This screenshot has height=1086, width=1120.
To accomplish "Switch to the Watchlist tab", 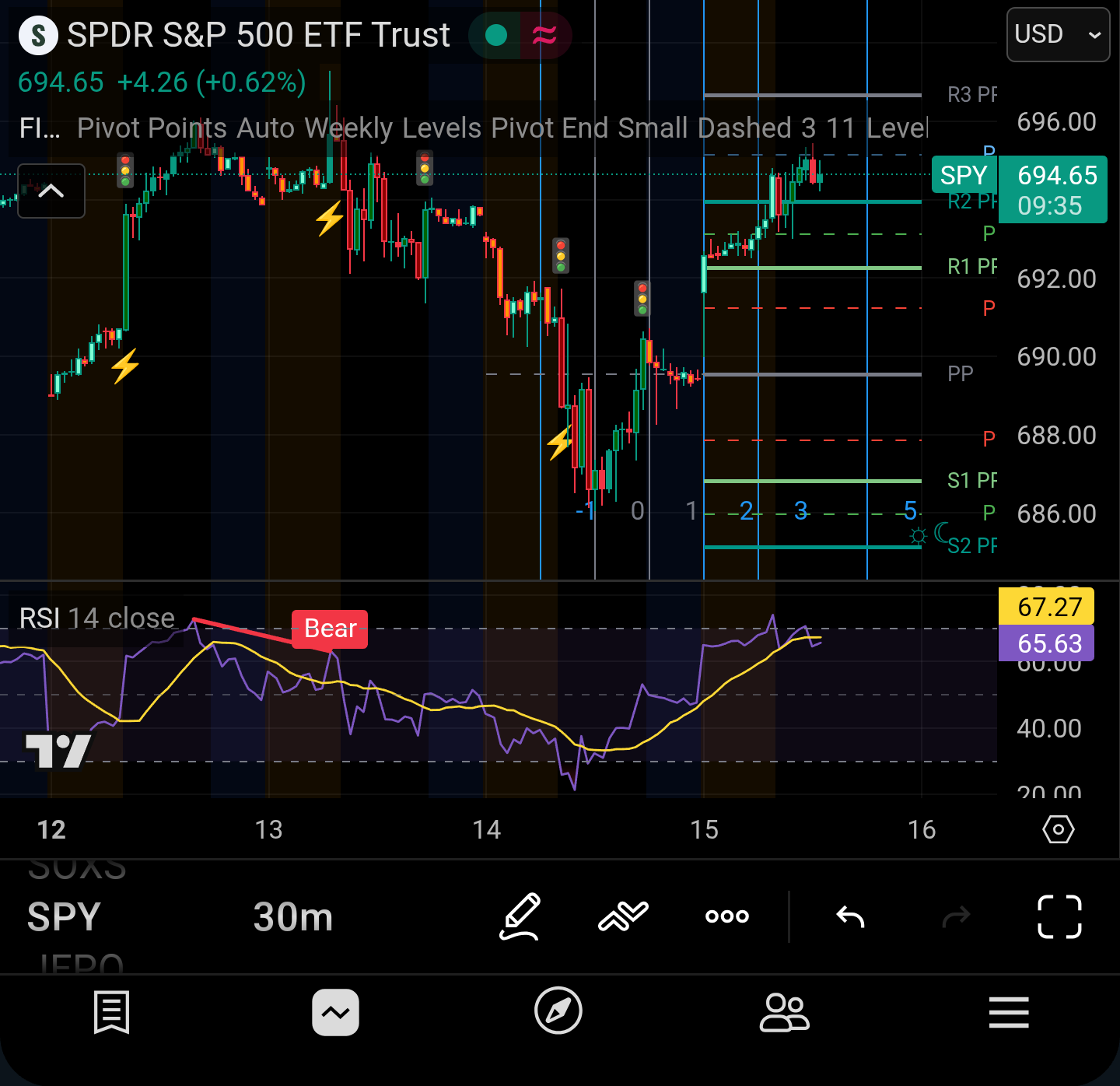I will pos(111,1012).
